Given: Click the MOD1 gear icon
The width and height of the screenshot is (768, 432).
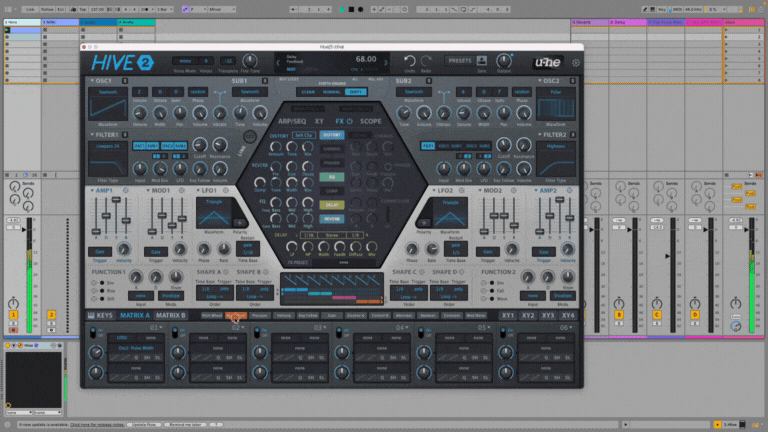Looking at the screenshot, I should [x=182, y=190].
